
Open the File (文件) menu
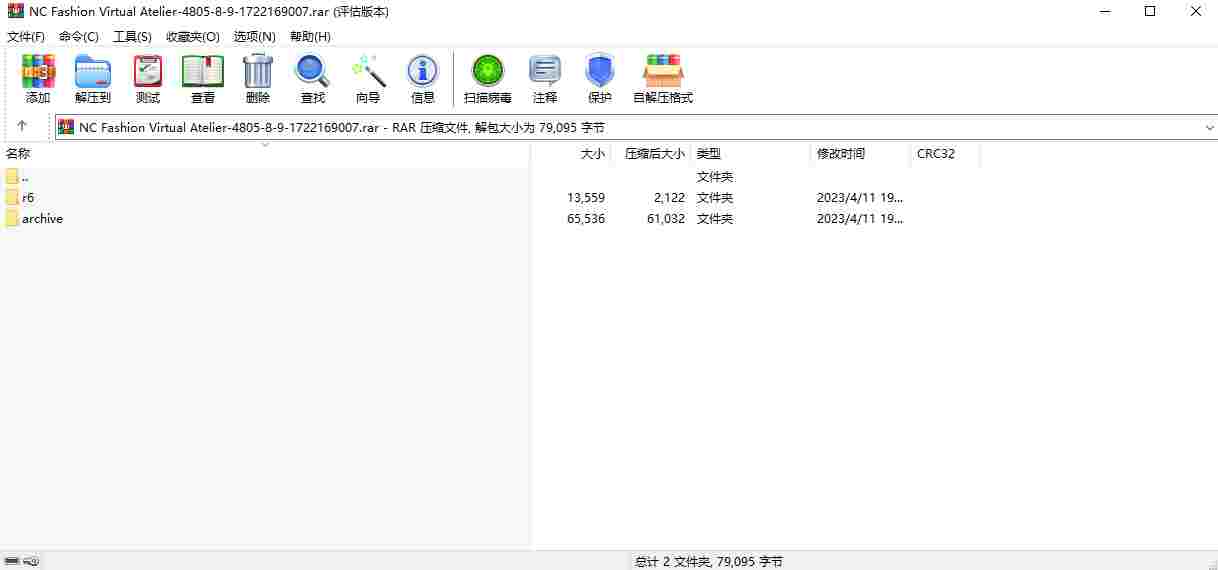point(26,36)
